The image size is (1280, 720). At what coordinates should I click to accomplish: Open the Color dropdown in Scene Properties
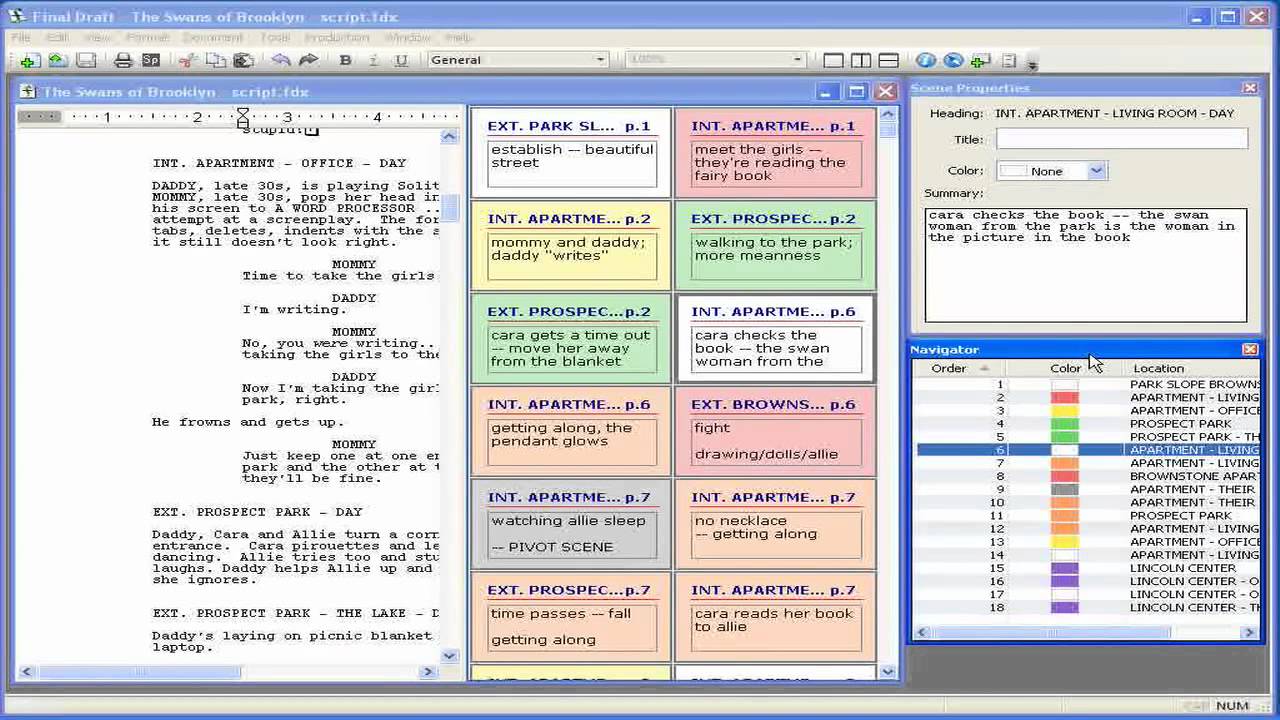point(1096,171)
